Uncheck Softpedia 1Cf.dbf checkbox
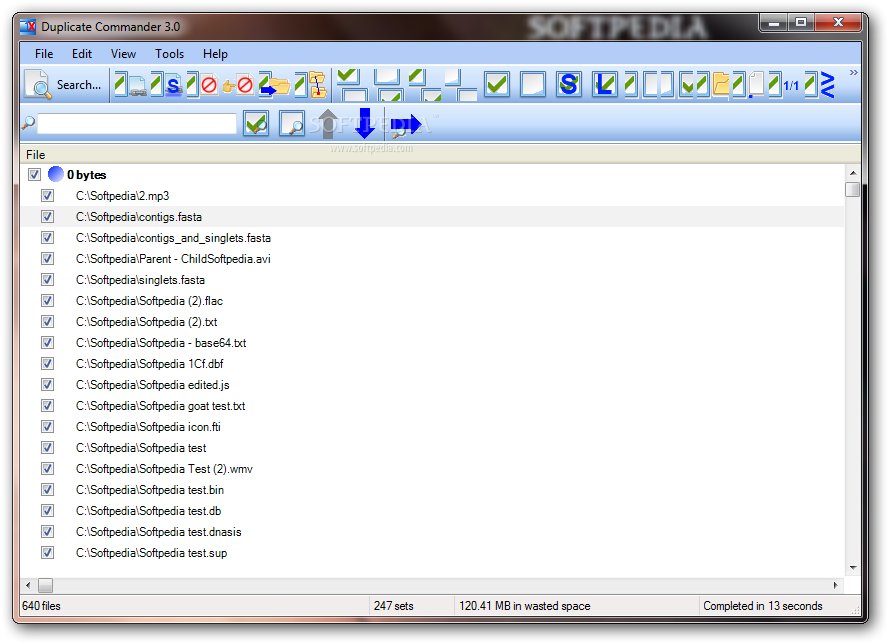 pos(48,363)
